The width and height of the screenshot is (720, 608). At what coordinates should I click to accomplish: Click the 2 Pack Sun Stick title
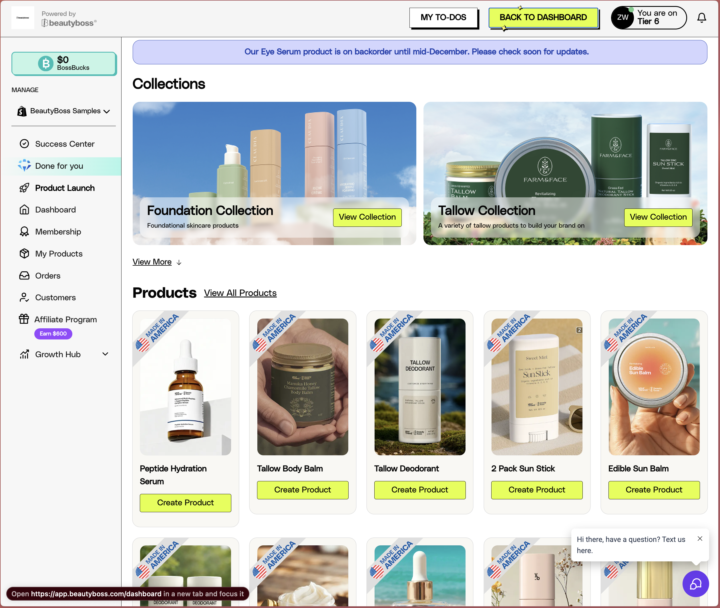[x=523, y=468]
